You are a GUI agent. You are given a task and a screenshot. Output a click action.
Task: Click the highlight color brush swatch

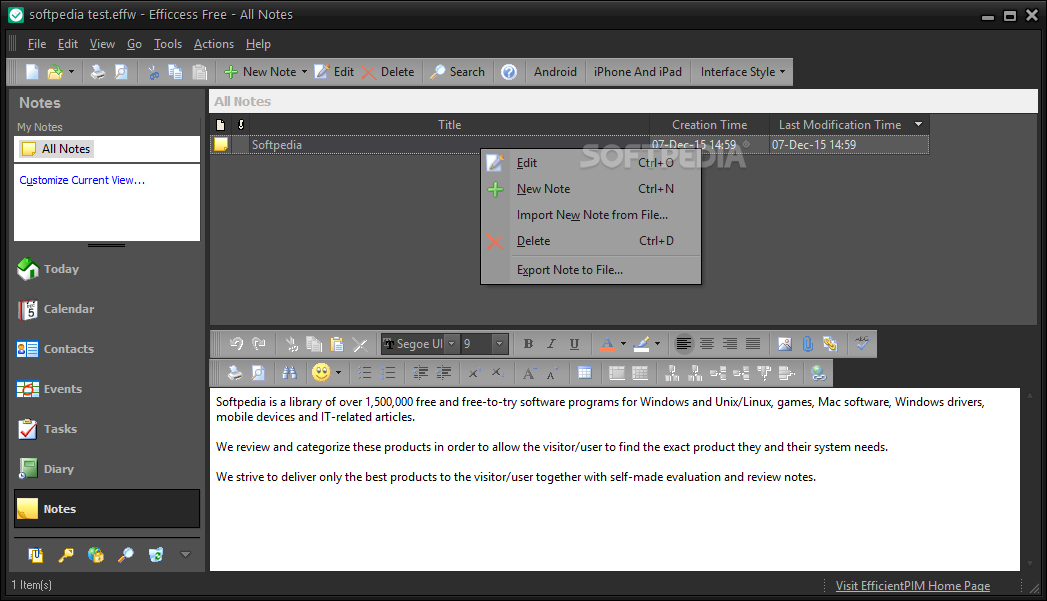(641, 344)
